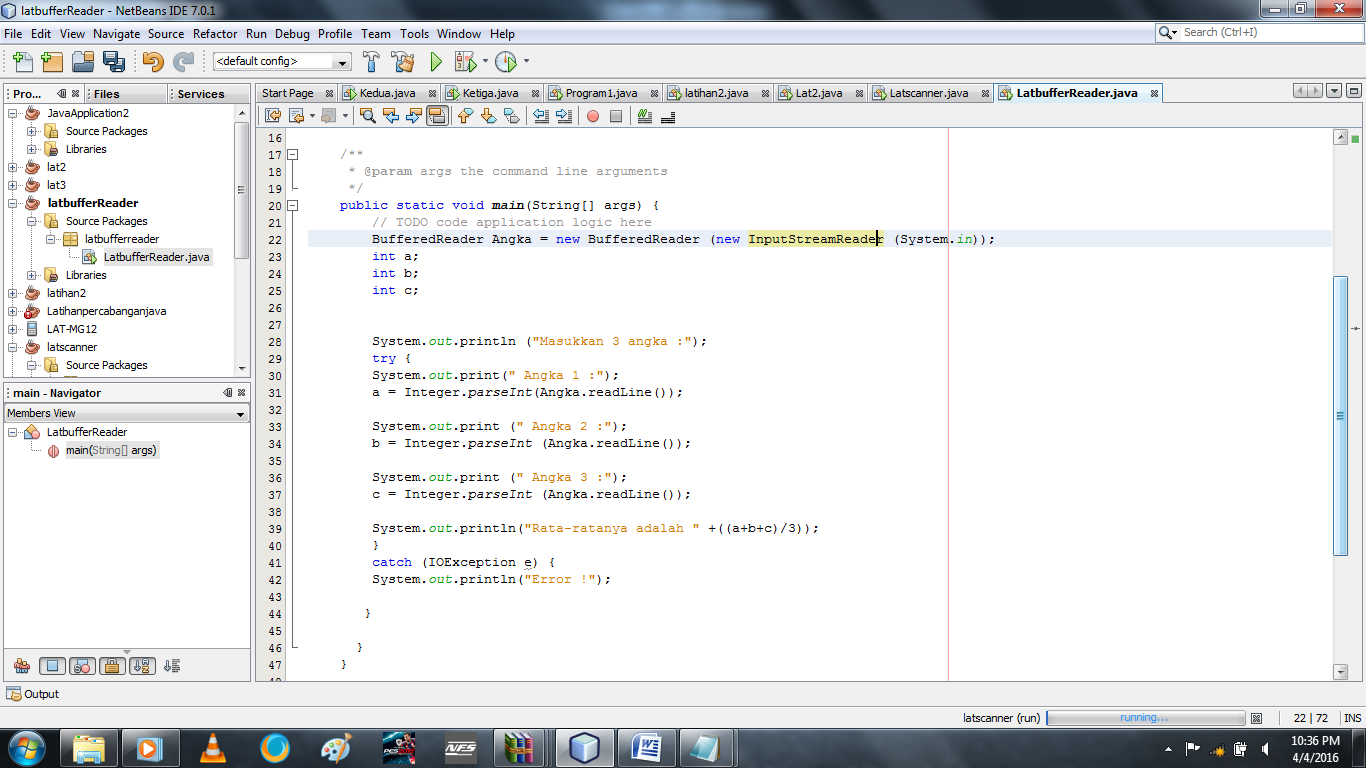The image size is (1366, 768).
Task: Open the Refactor menu
Action: click(x=215, y=33)
